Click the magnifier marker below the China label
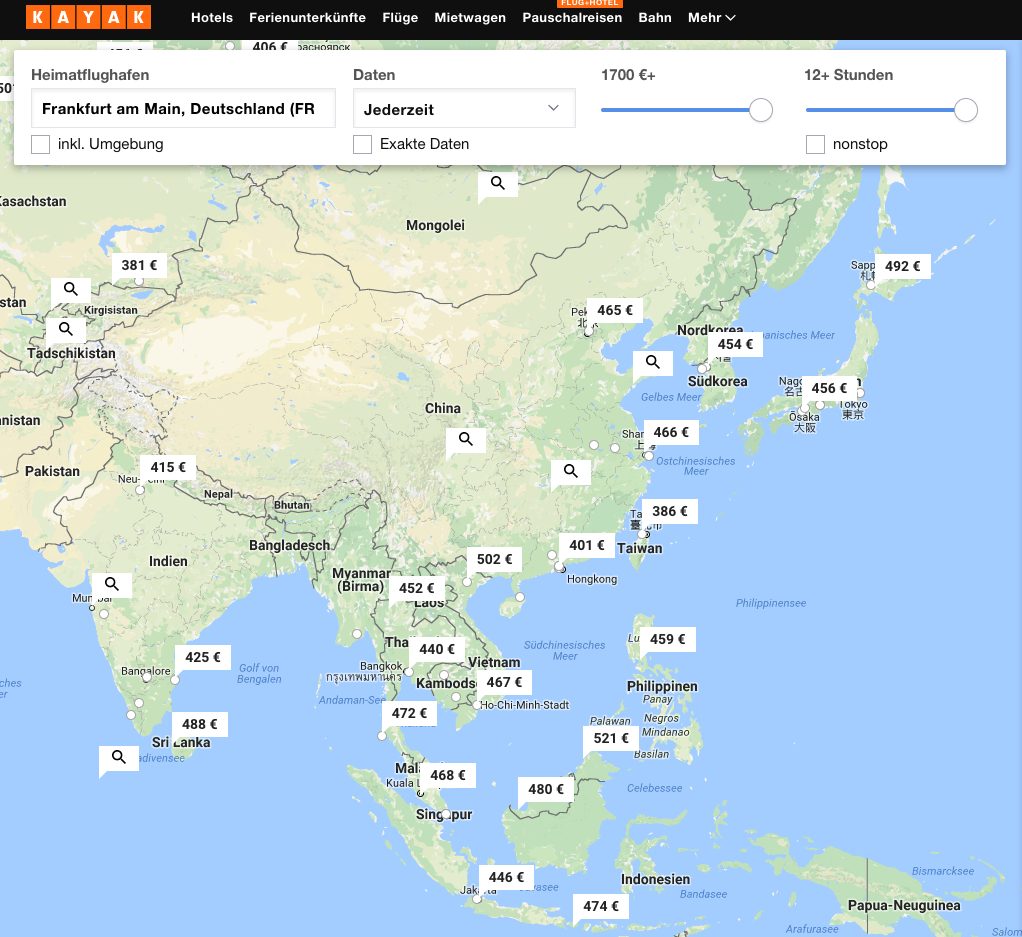The height and width of the screenshot is (937, 1022). pyautogui.click(x=465, y=439)
